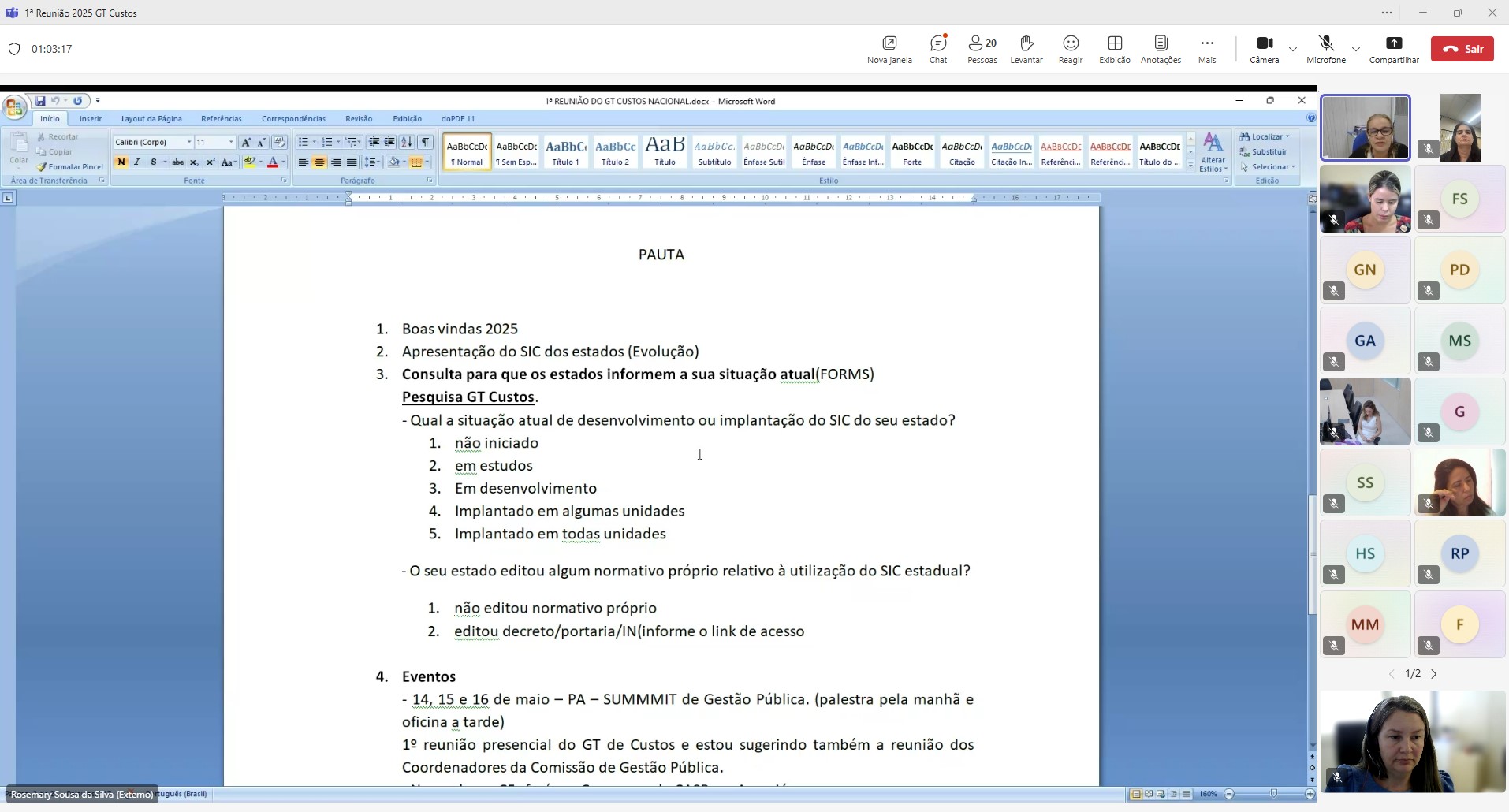The width and height of the screenshot is (1509, 812).
Task: Click the Save icon in Word's quick access toolbar
Action: click(40, 101)
